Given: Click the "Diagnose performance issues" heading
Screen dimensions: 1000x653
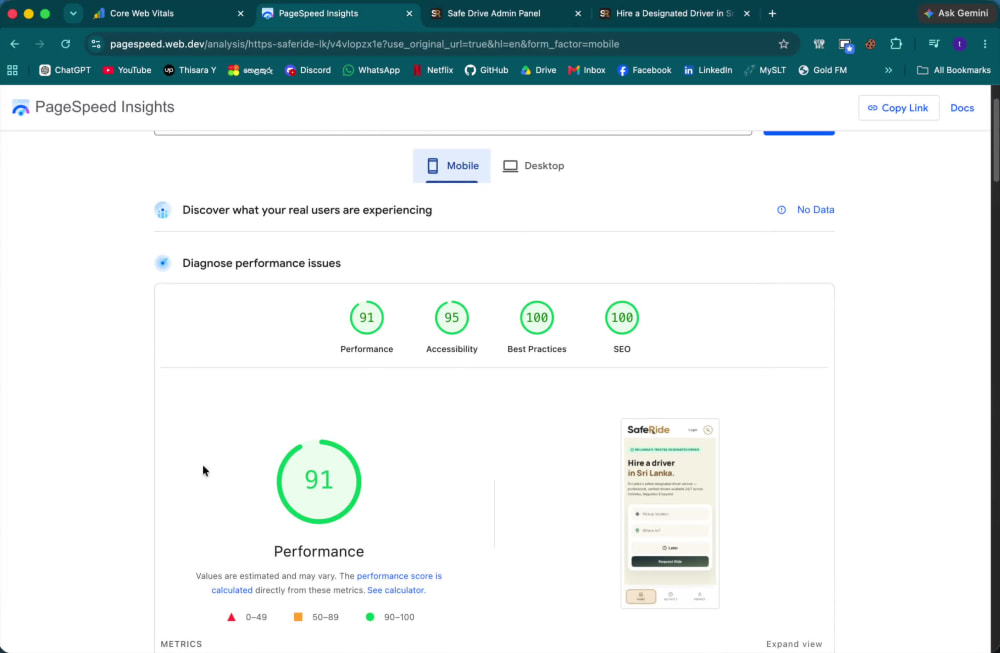Looking at the screenshot, I should [x=261, y=263].
